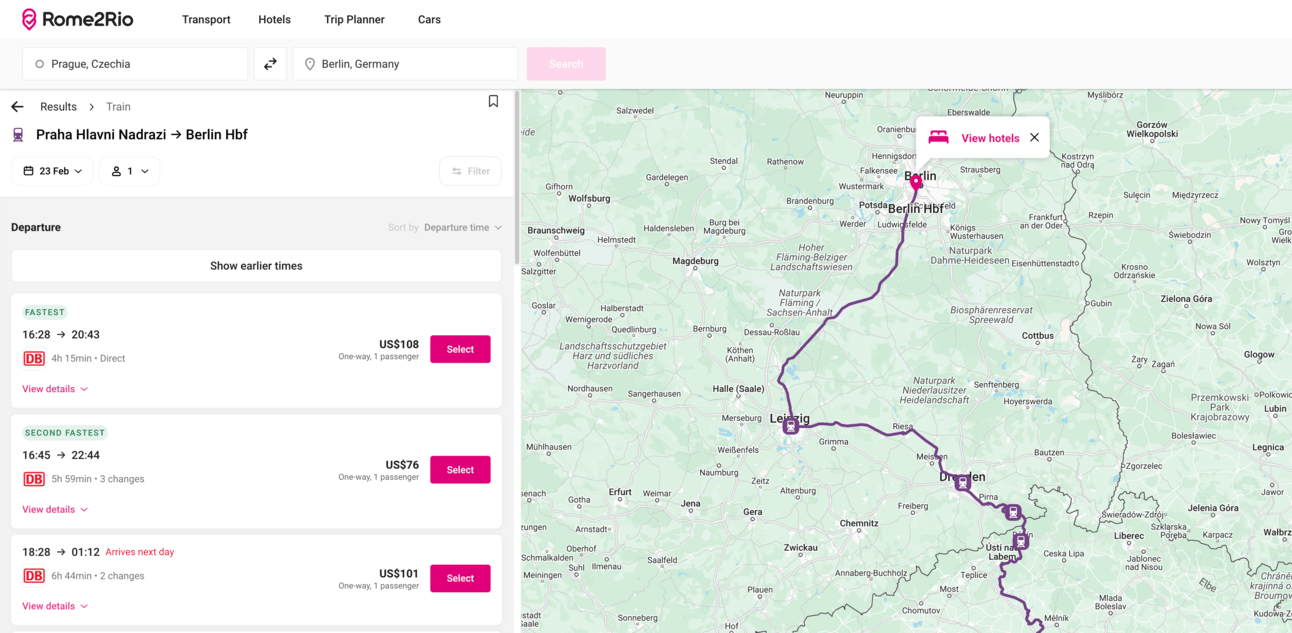Open Trip Planner in top navigation
The height and width of the screenshot is (633, 1292).
354,19
